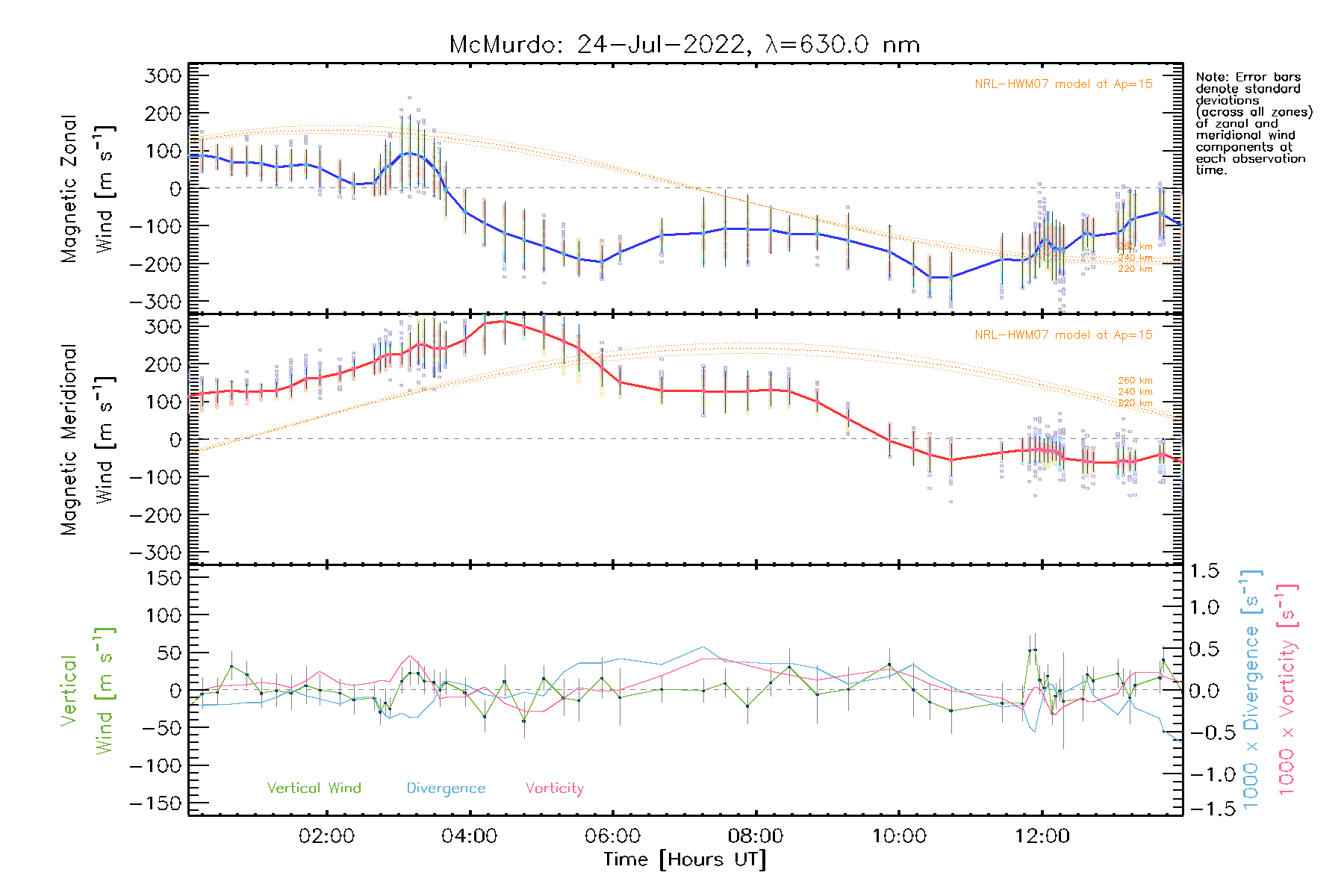This screenshot has width=1344, height=896.
Task: Click the error bars note text
Action: [1253, 123]
